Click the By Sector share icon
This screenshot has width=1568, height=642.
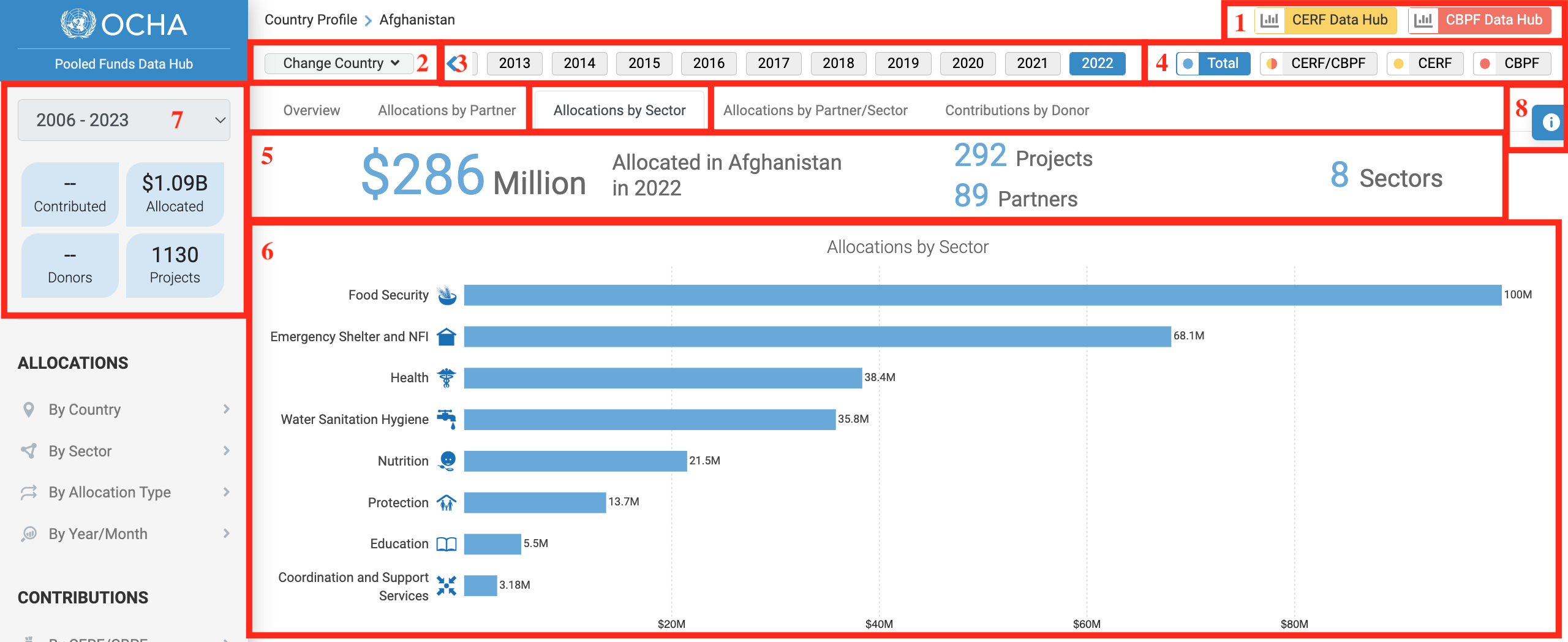pos(29,451)
